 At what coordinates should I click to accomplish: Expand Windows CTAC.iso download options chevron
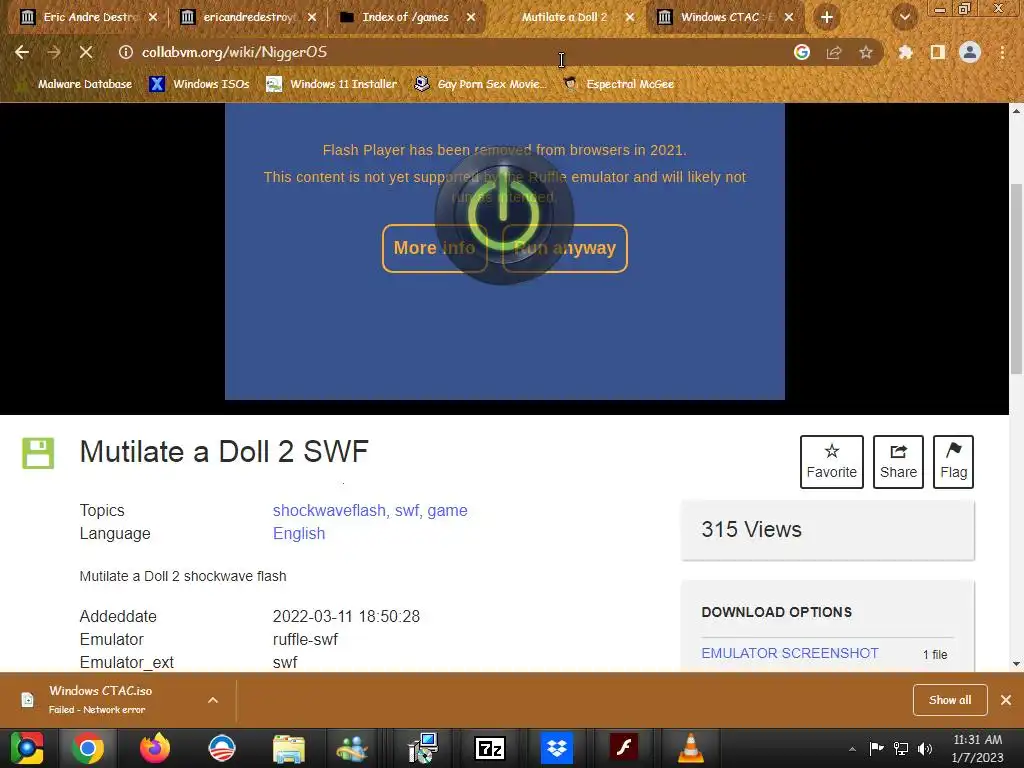click(x=213, y=700)
